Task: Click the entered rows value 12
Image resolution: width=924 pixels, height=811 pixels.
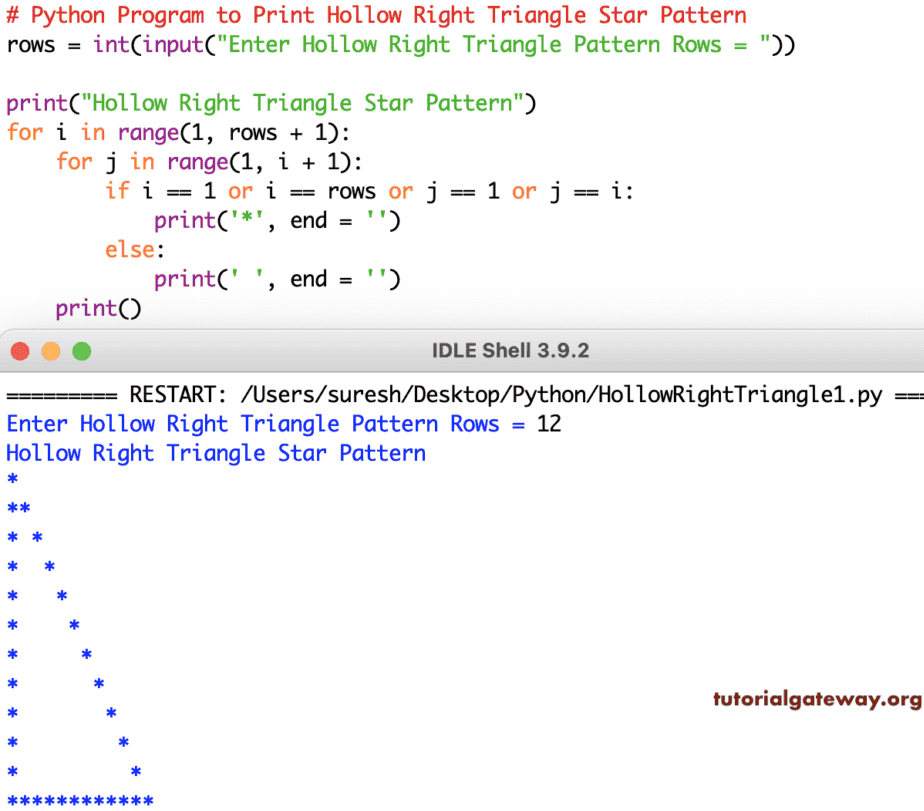Action: [x=551, y=423]
